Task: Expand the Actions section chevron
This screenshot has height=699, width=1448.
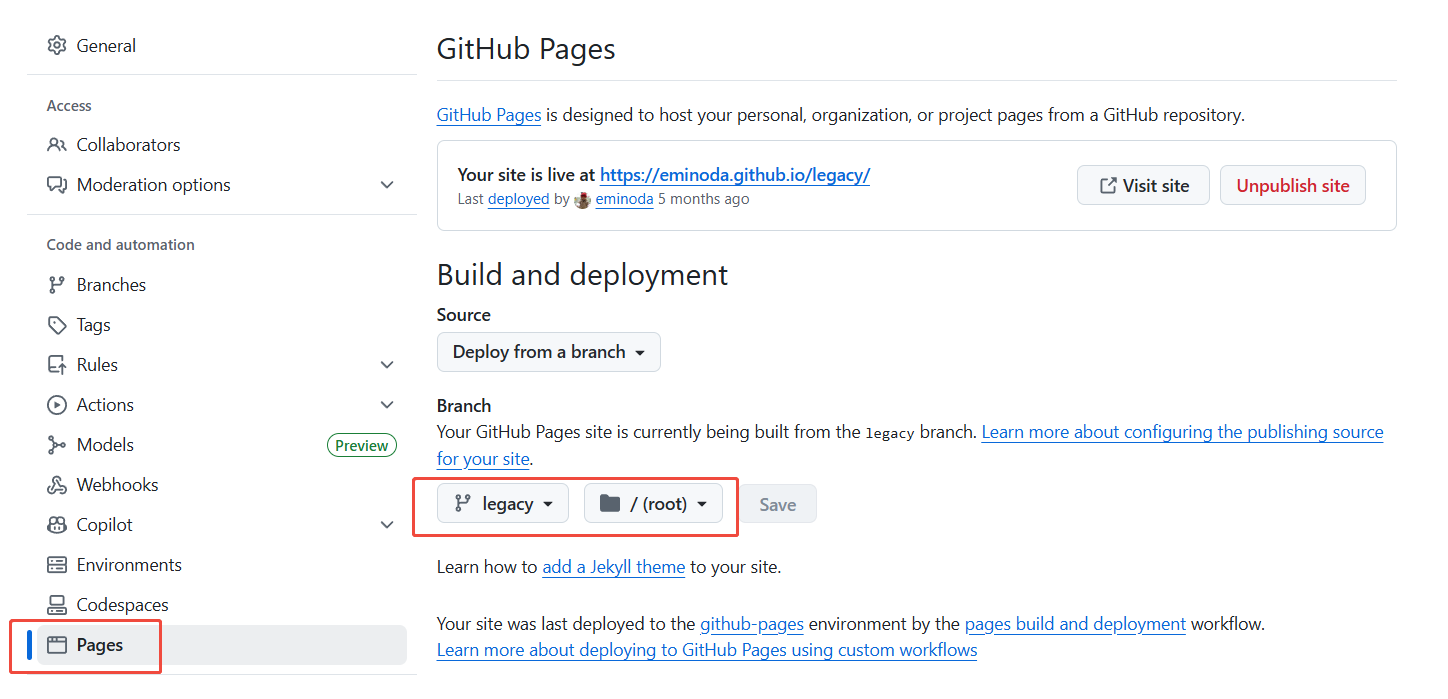Action: click(387, 405)
